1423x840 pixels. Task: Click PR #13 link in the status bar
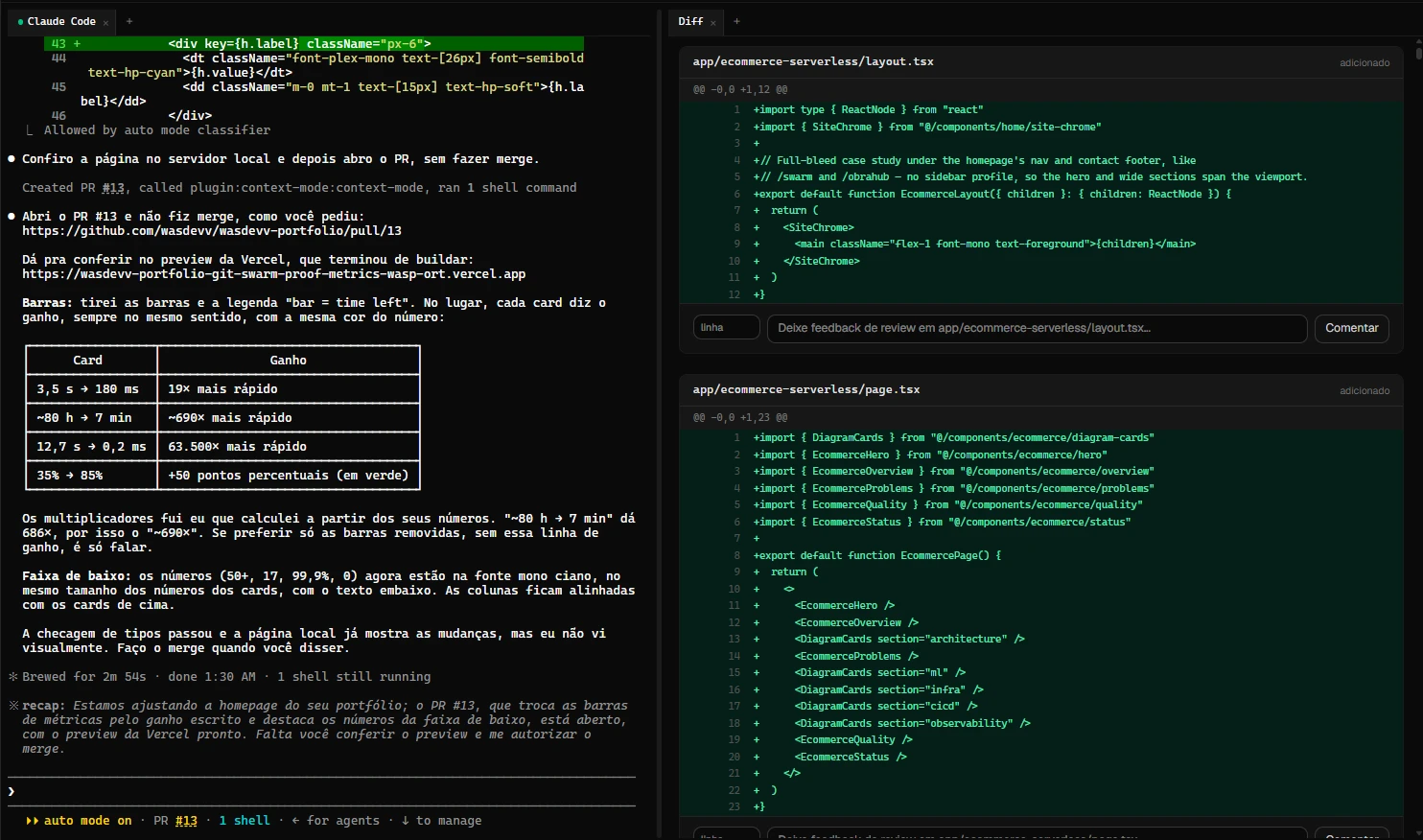(x=186, y=821)
